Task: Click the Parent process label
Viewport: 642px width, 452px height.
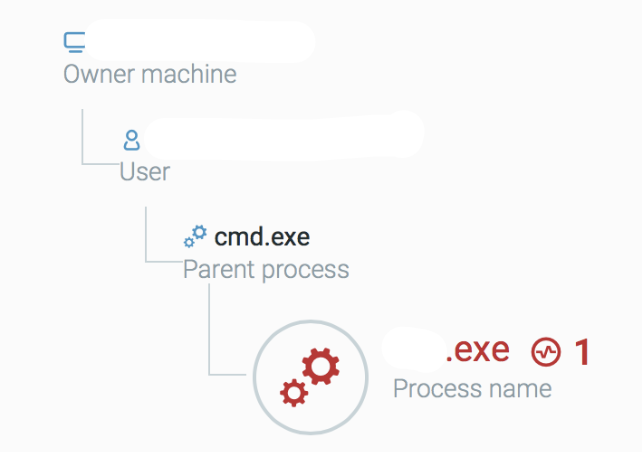Action: pyautogui.click(x=266, y=270)
